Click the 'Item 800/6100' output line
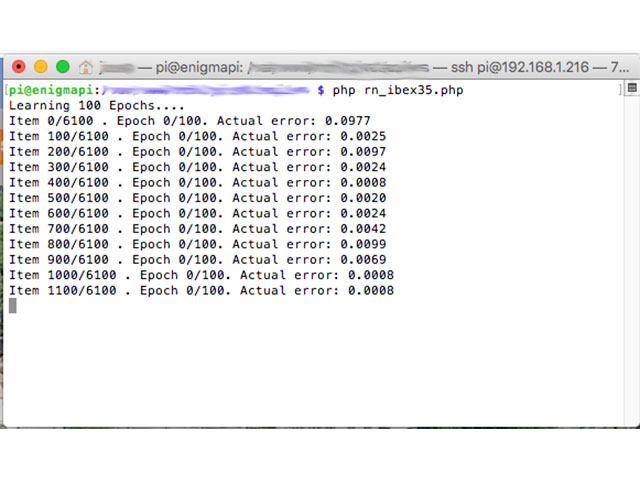Viewport: 640px width, 480px height. coord(198,244)
